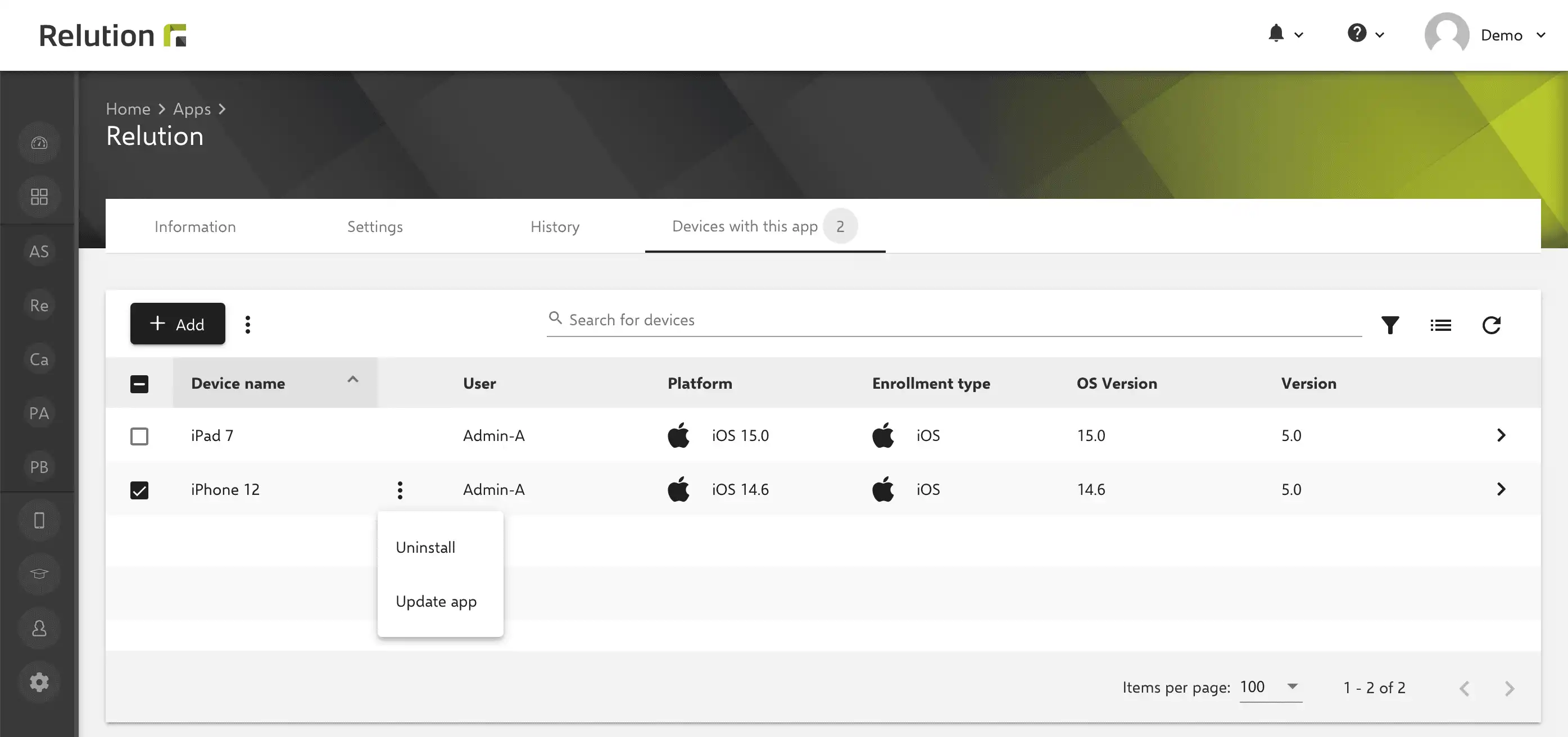1568x737 pixels.
Task: Click iOS 14.6 platform cell
Action: (718, 490)
